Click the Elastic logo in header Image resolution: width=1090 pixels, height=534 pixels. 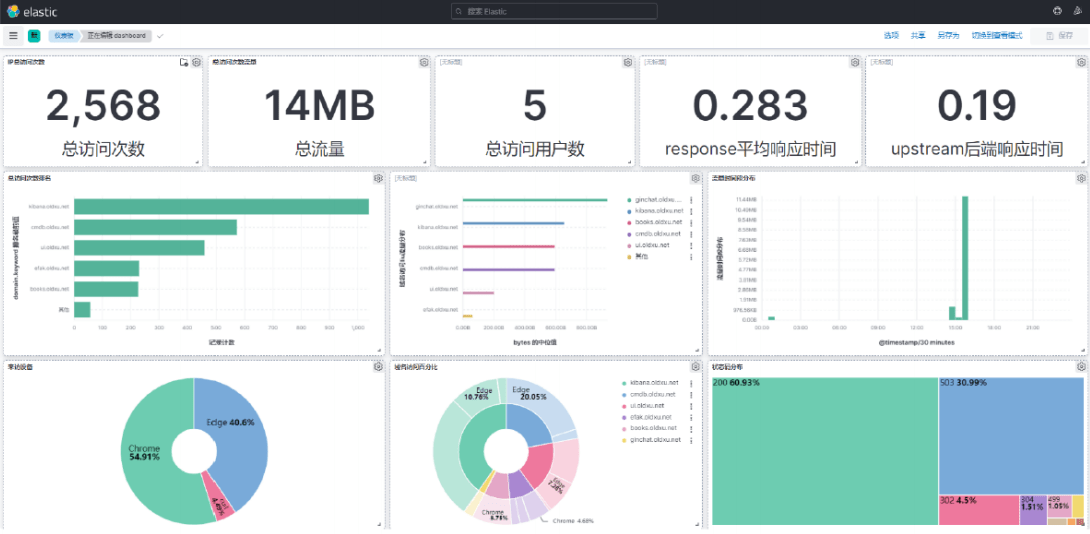pyautogui.click(x=13, y=11)
